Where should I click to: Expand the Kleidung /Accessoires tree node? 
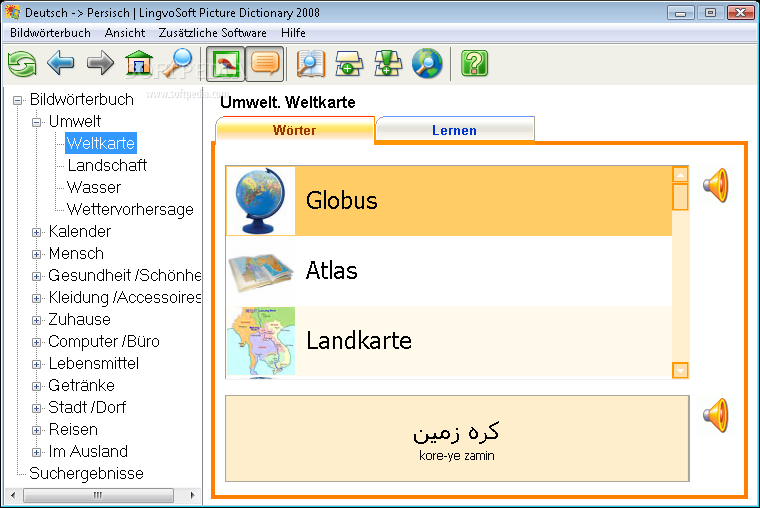(x=36, y=298)
